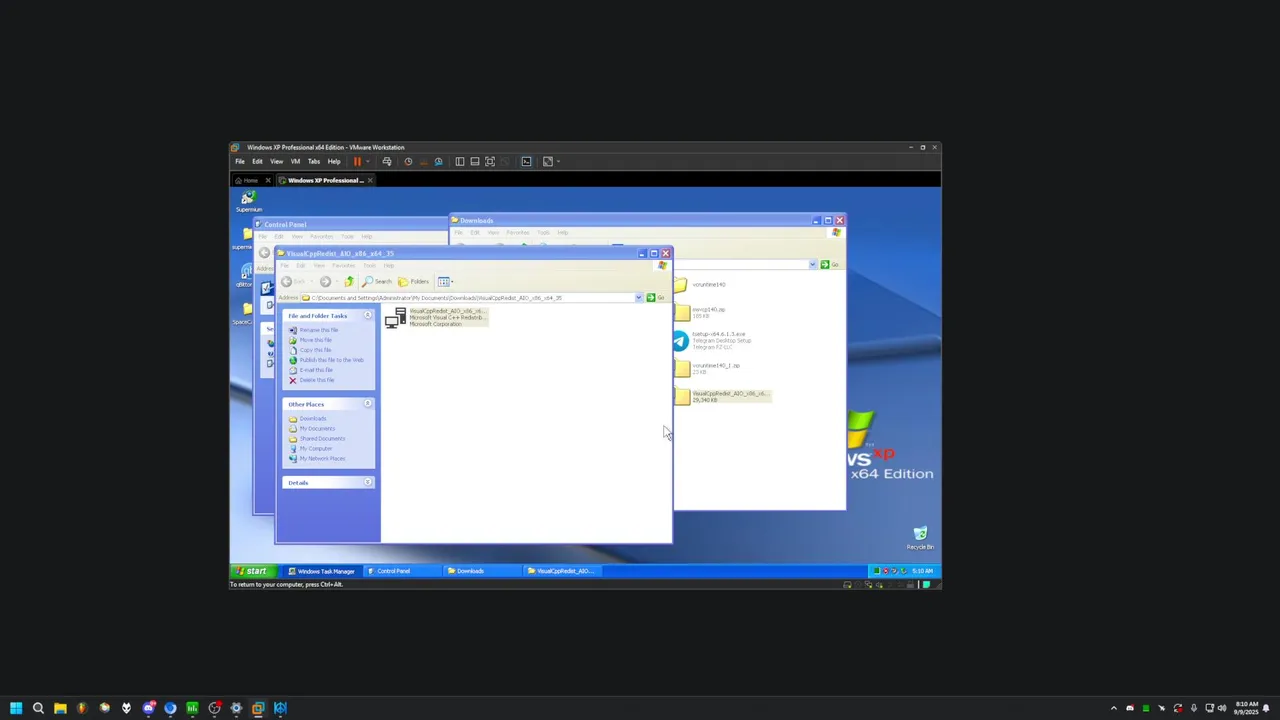Open the VMware File menu

[240, 161]
